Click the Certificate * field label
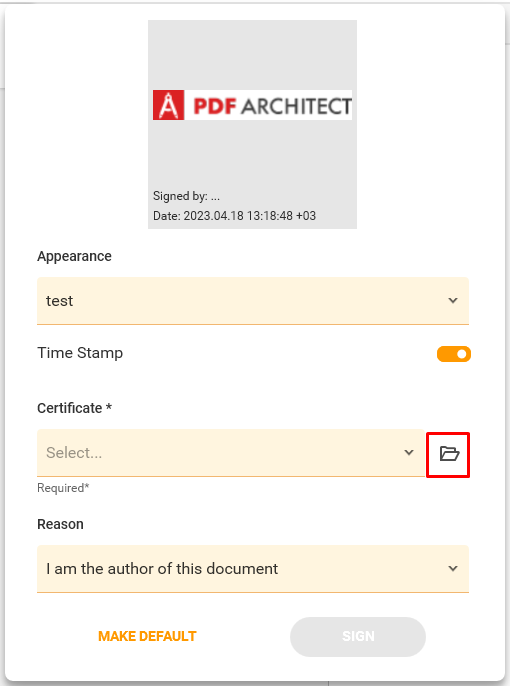Screen dimensions: 510x686 pos(75,408)
